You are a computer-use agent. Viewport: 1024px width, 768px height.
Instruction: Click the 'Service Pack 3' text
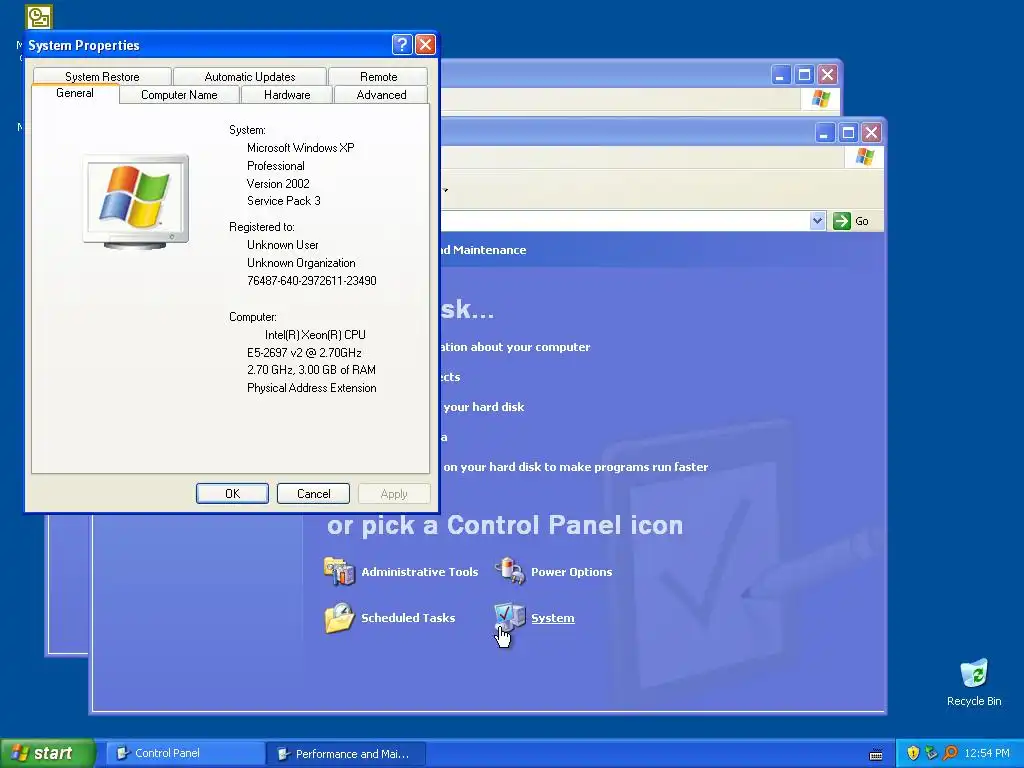pos(283,201)
